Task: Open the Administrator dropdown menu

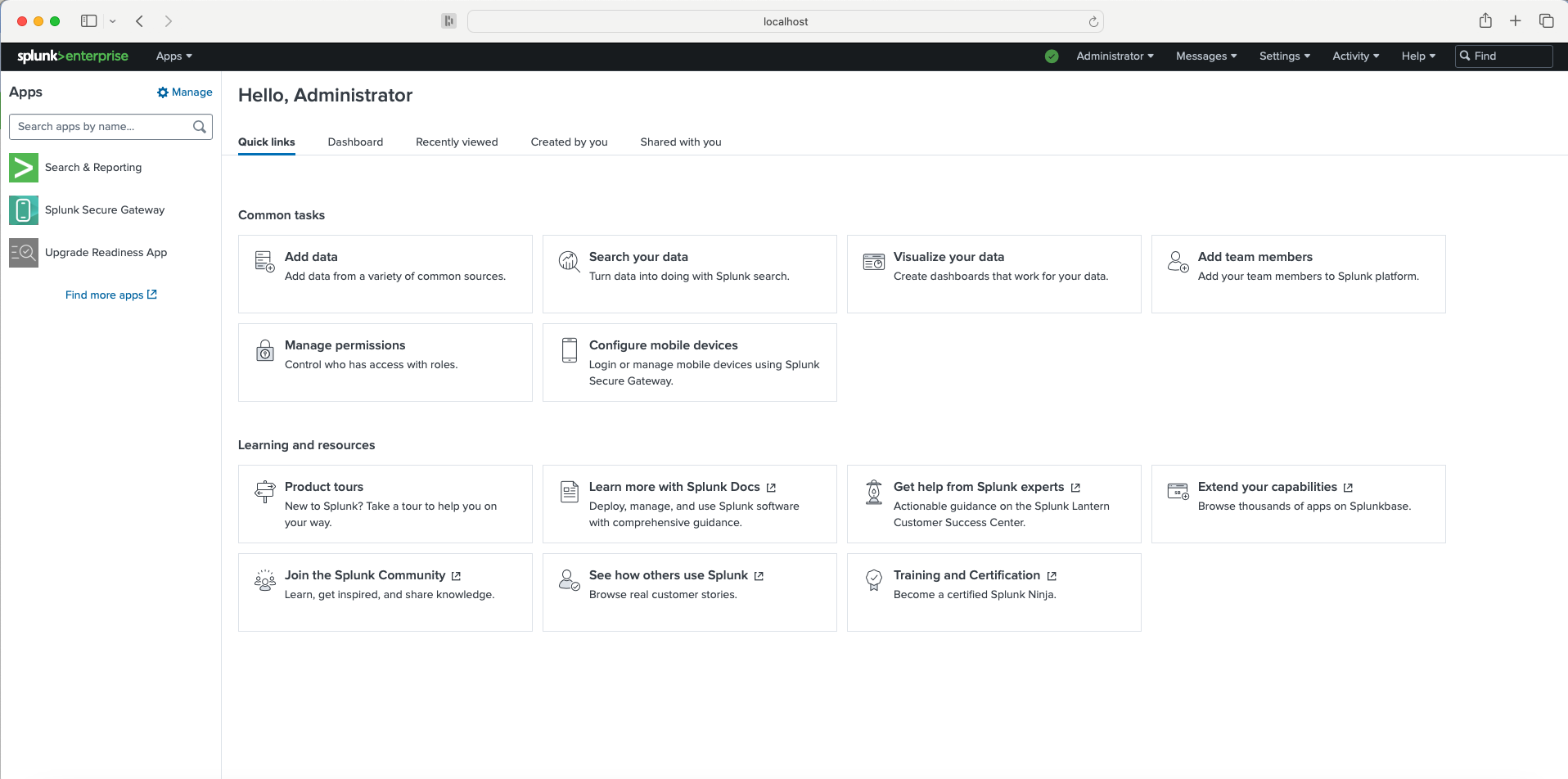Action: pyautogui.click(x=1115, y=56)
